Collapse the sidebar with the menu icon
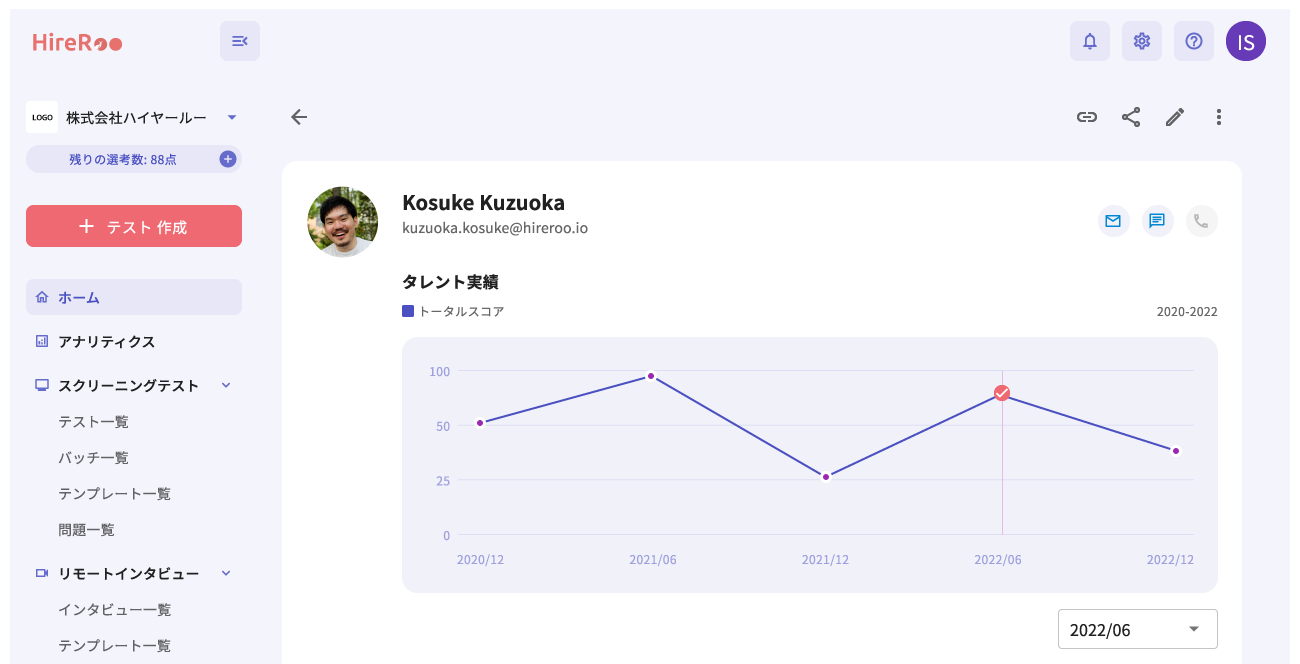Image resolution: width=1300 pixels, height=664 pixels. pyautogui.click(x=240, y=41)
